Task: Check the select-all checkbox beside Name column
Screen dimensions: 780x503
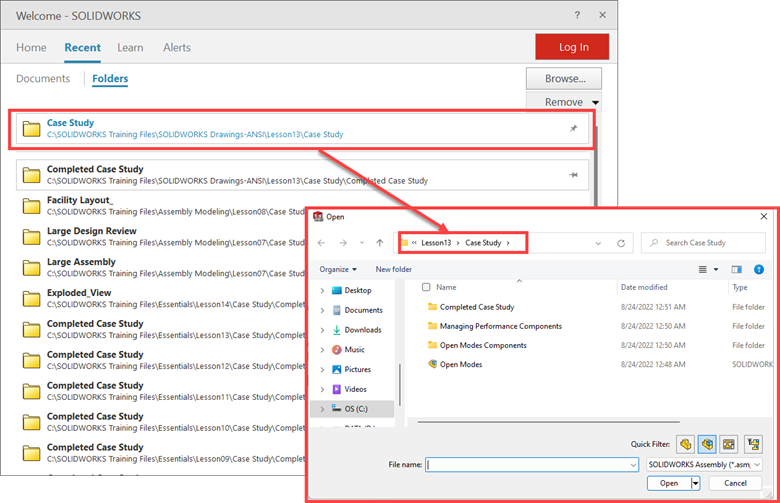Action: (x=426, y=287)
